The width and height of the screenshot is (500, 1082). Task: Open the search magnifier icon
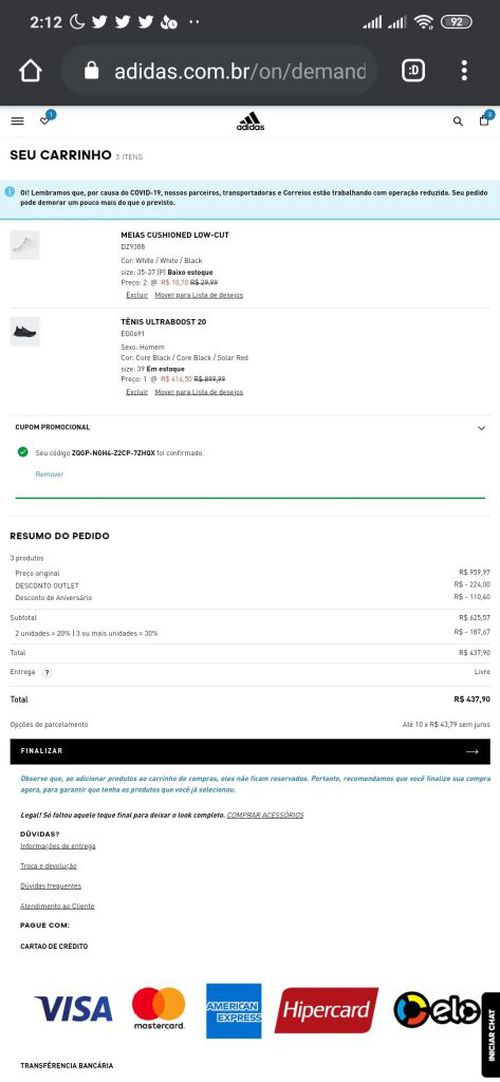tap(458, 121)
